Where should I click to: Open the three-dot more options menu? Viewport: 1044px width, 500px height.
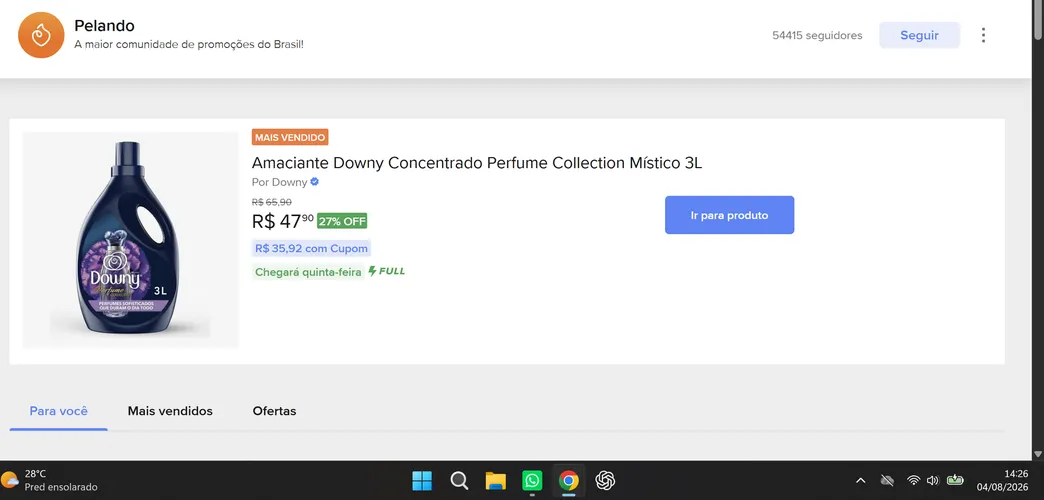coord(983,35)
